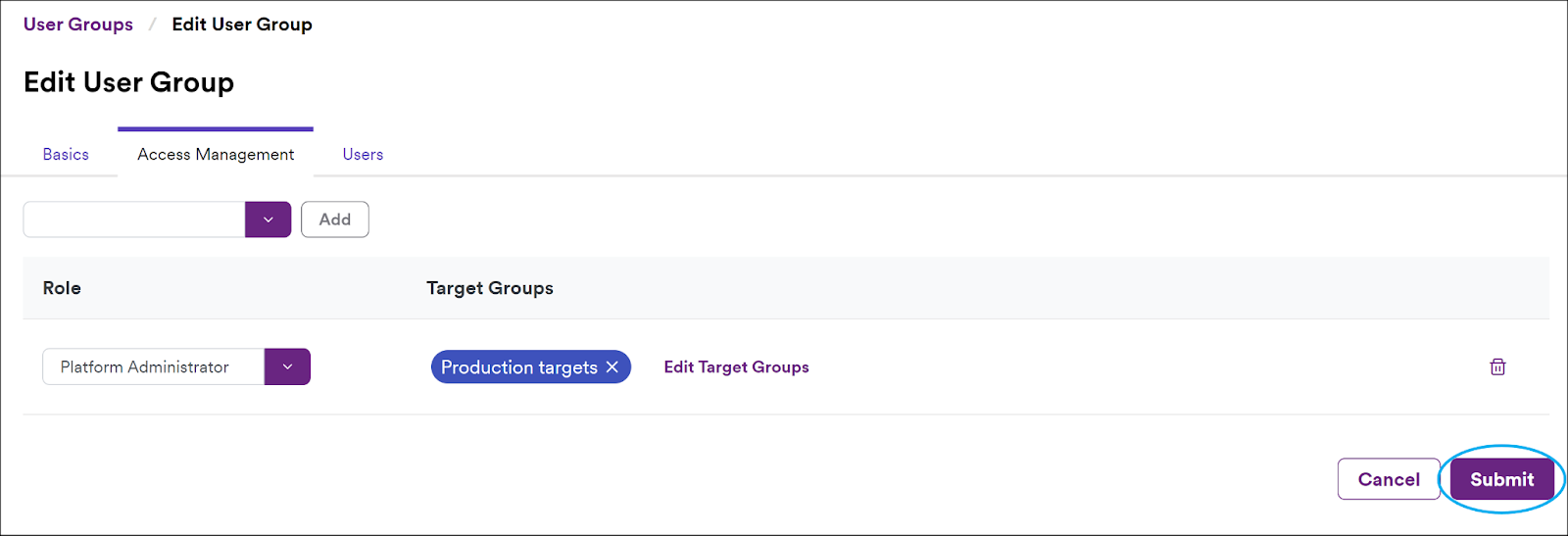Open the Platform Administrator role dropdown arrow
The image size is (1568, 536).
tap(287, 366)
